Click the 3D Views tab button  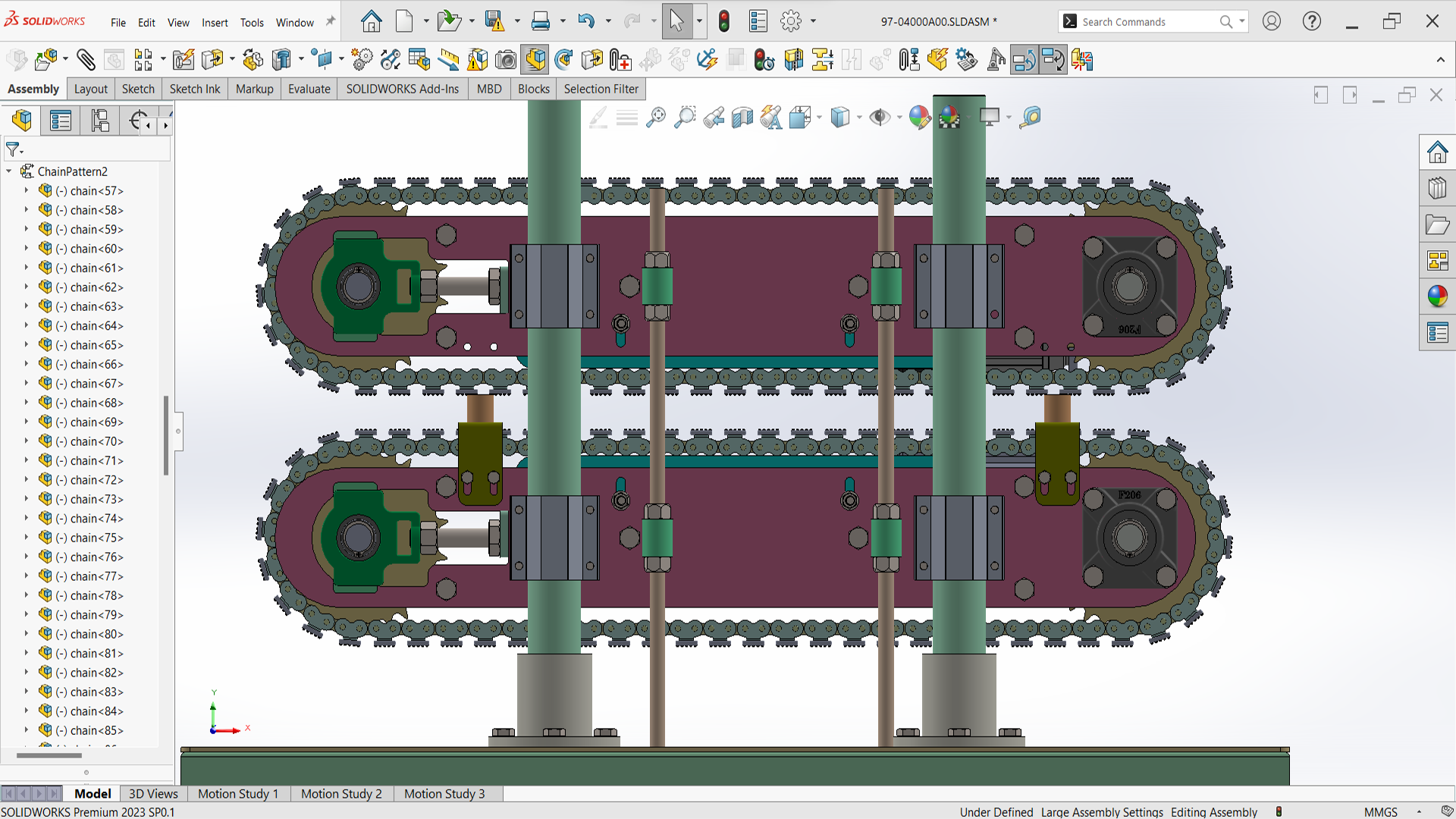(153, 793)
